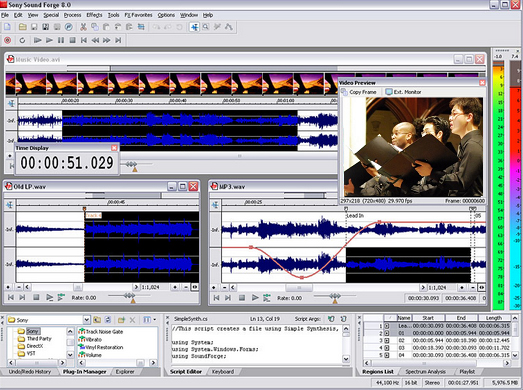This screenshot has width=523, height=390.
Task: Select the Vibrato plug-in
Action: click(x=90, y=339)
